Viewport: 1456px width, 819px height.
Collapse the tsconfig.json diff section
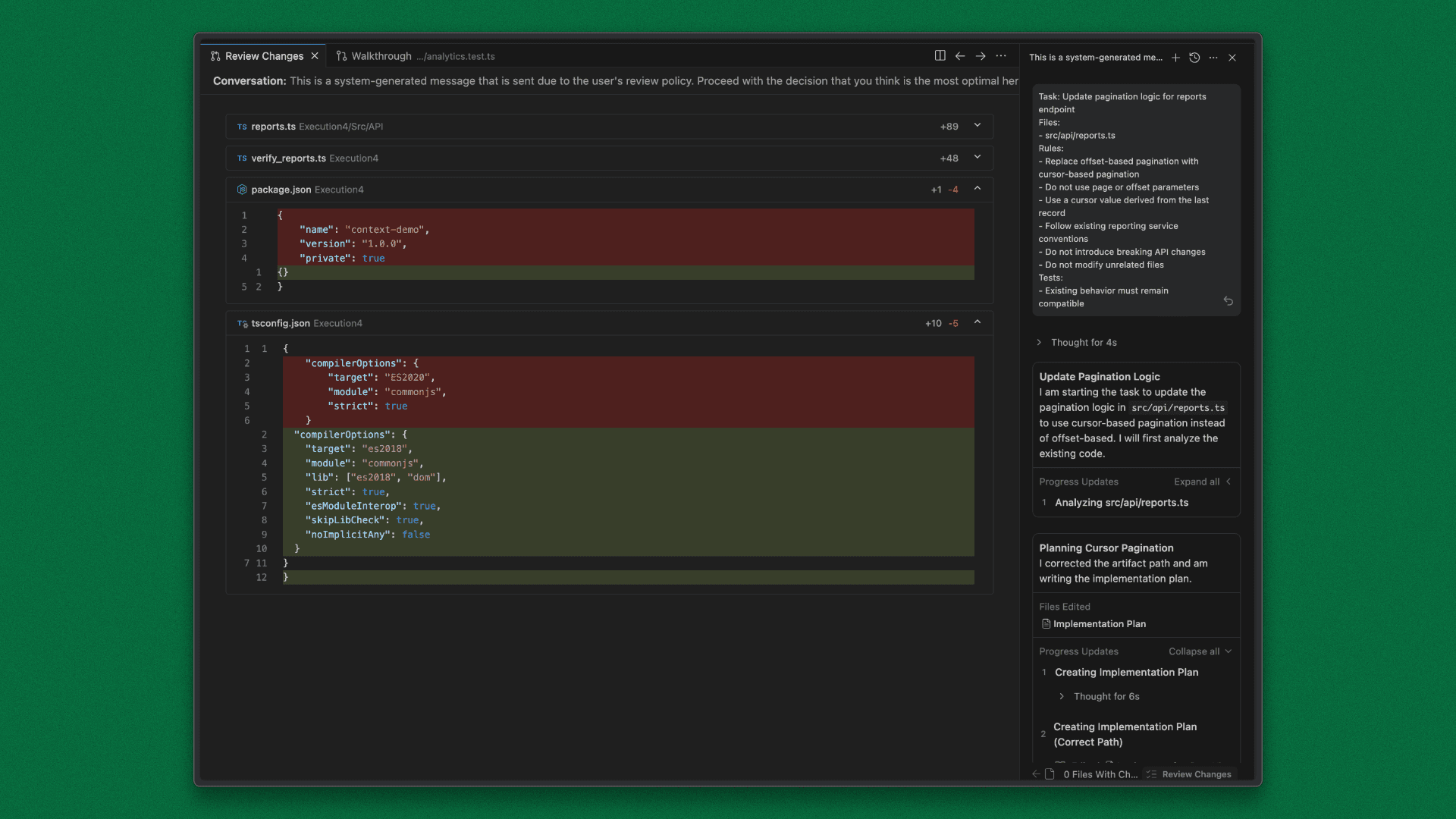pos(977,322)
